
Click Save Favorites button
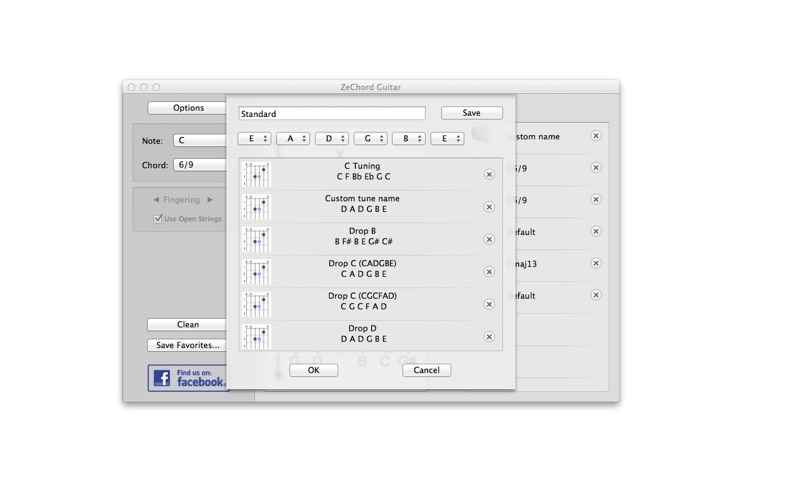pyautogui.click(x=188, y=345)
